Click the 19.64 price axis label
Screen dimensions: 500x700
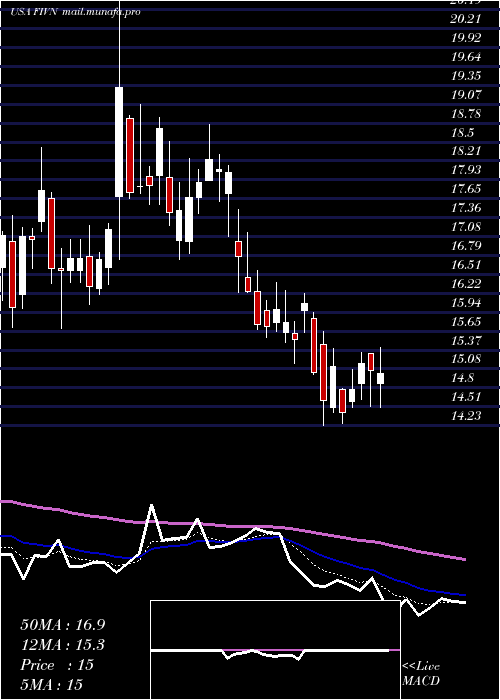coord(466,57)
